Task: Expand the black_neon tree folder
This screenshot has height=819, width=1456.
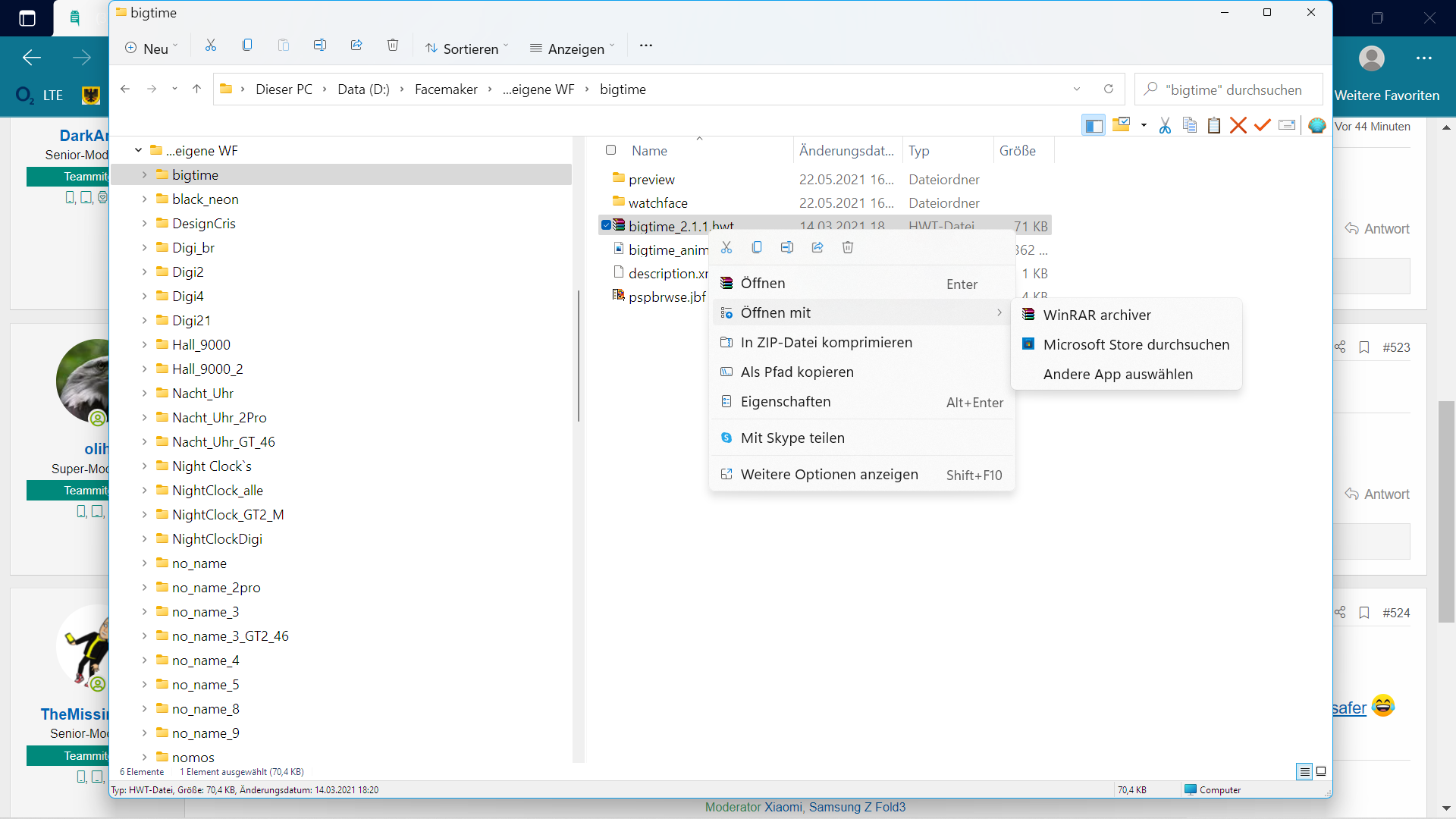Action: coord(144,199)
